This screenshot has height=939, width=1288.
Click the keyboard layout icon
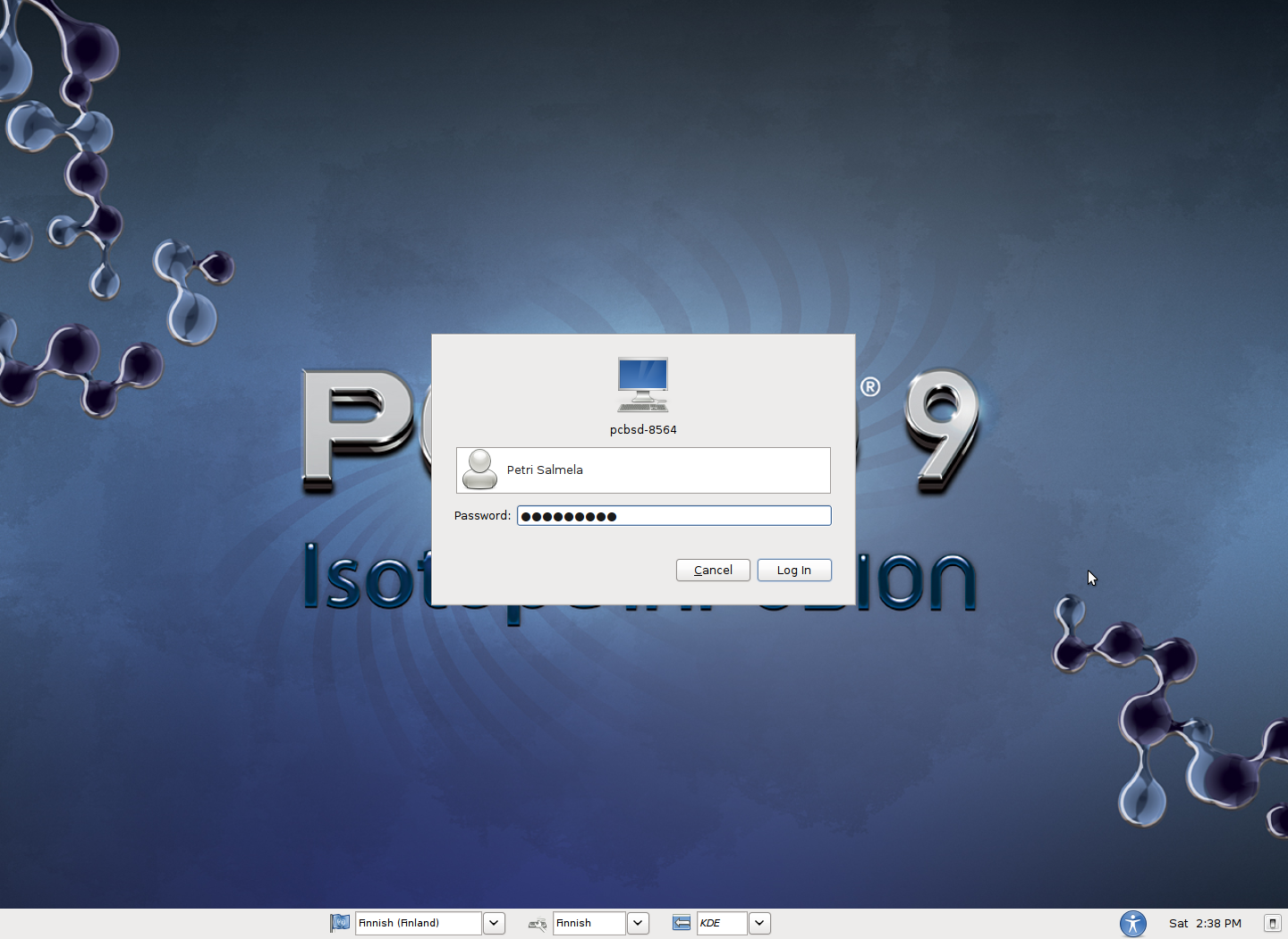(x=538, y=924)
